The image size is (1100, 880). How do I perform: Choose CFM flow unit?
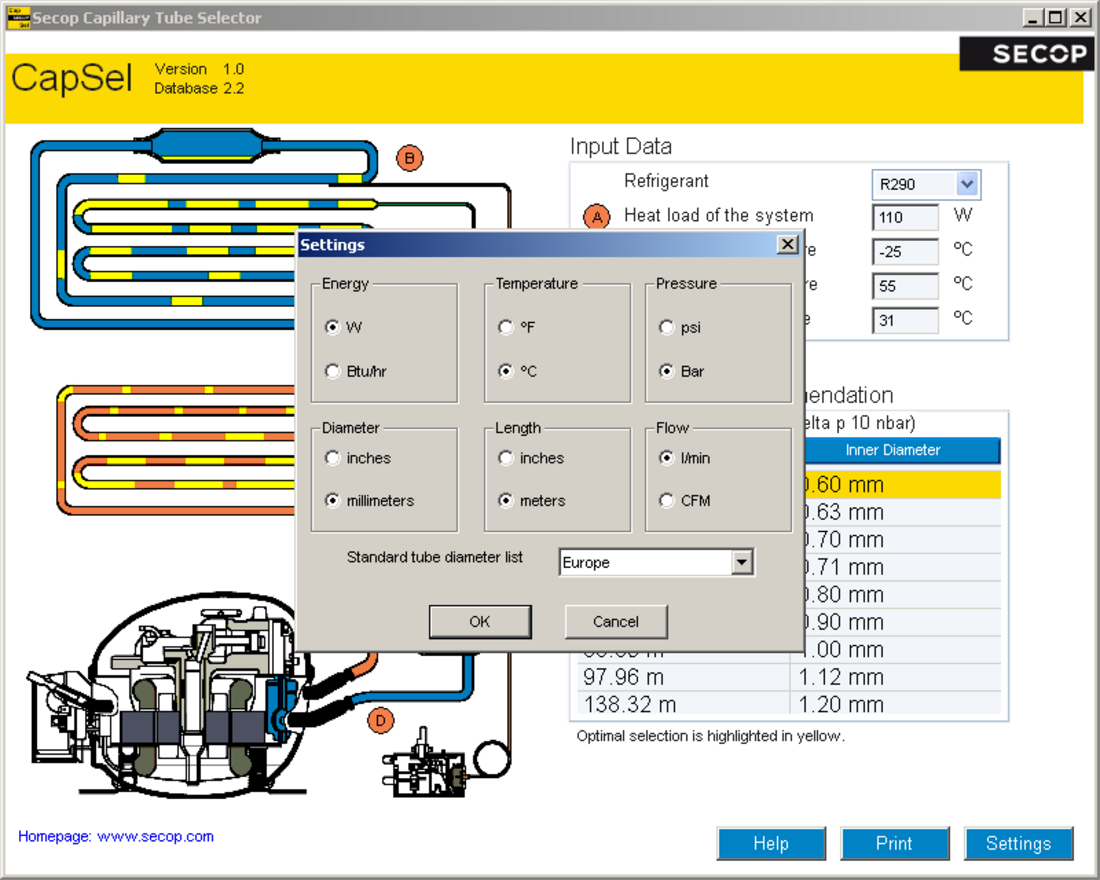pos(666,500)
